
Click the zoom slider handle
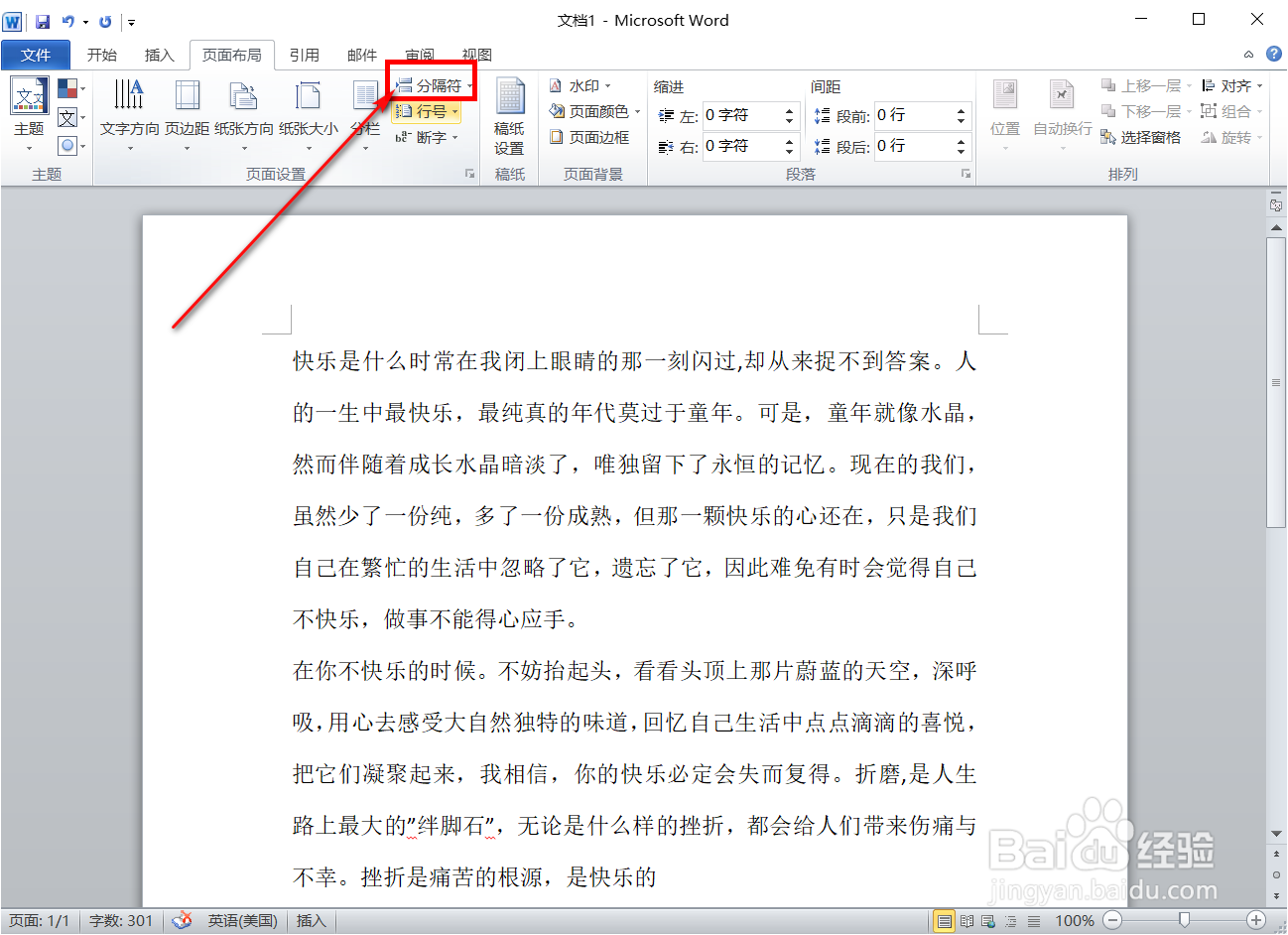click(1184, 920)
